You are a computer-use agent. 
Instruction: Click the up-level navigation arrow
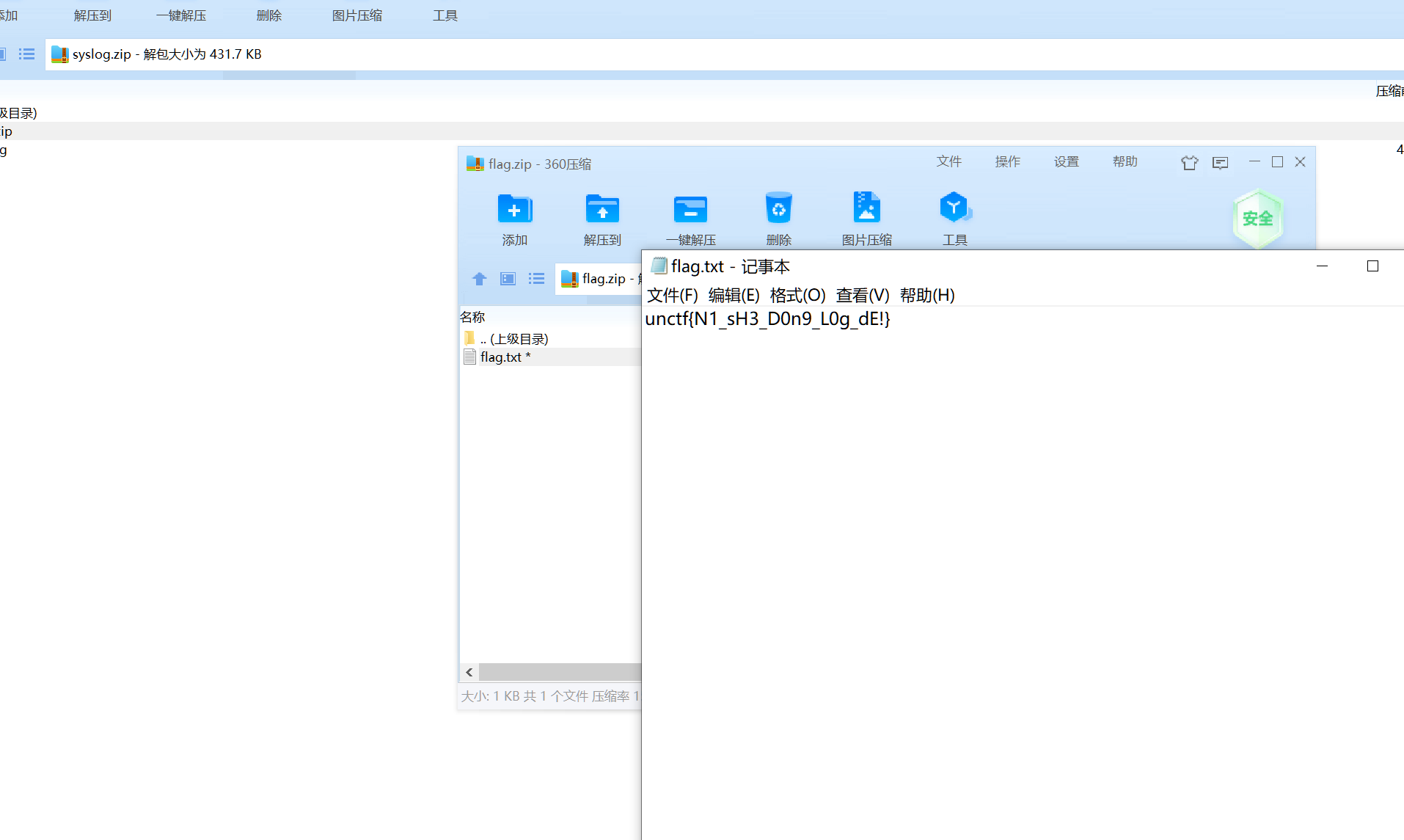coord(478,279)
